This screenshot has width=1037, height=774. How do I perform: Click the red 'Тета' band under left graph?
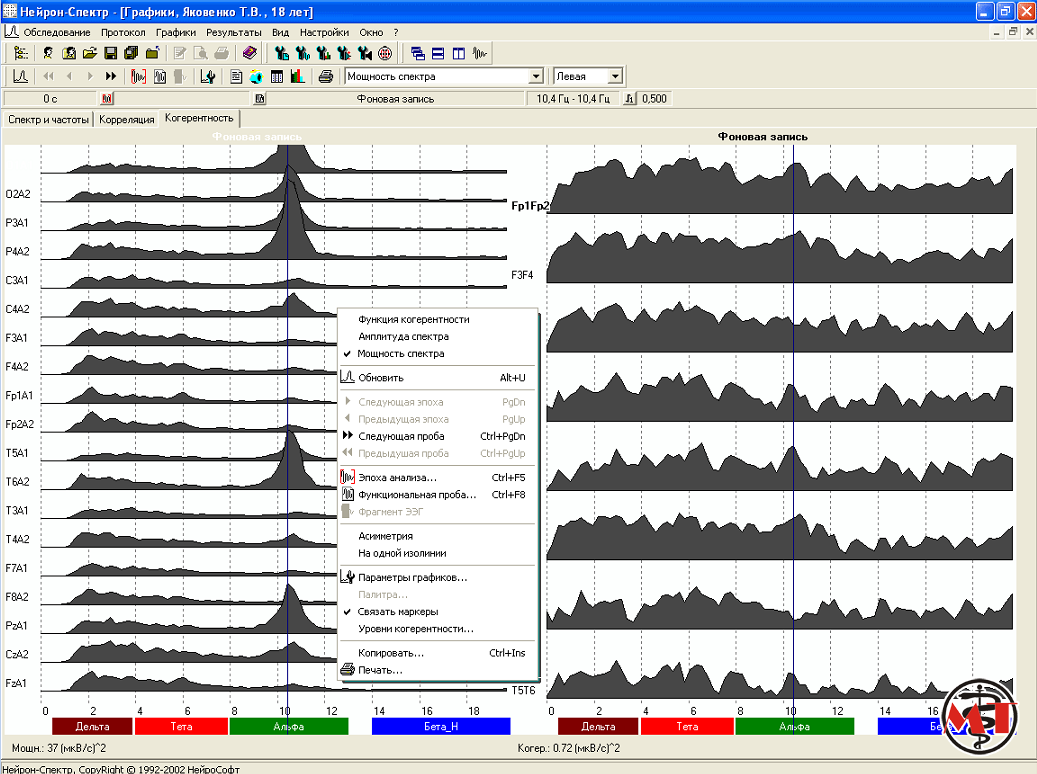181,726
